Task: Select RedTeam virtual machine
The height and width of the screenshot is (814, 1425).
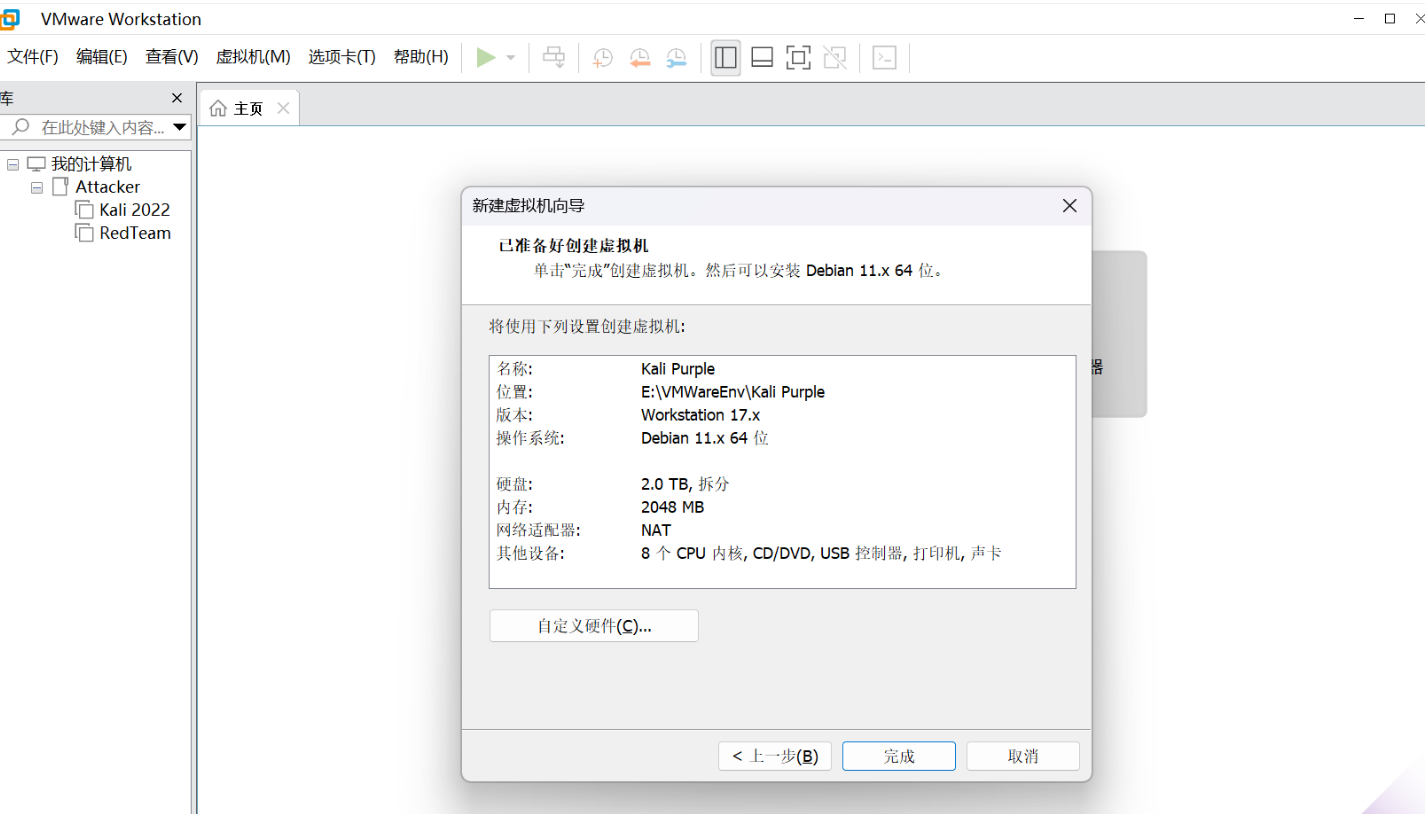Action: pos(135,233)
